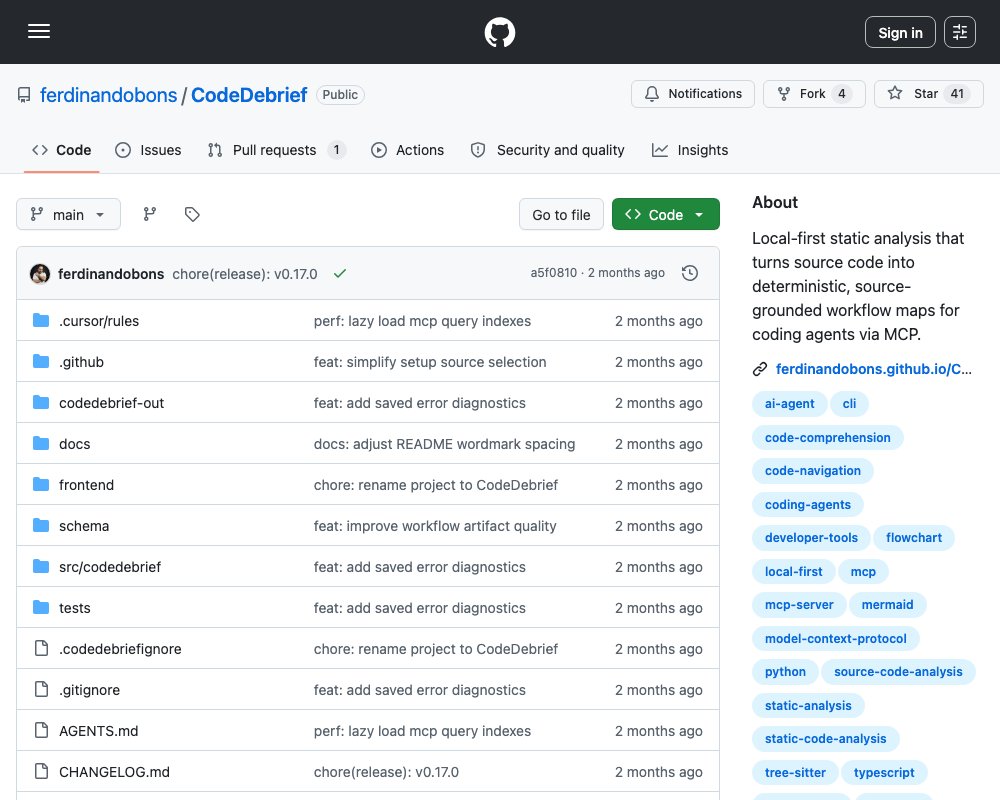
Task: Open commit hash a5f0810
Action: [554, 273]
